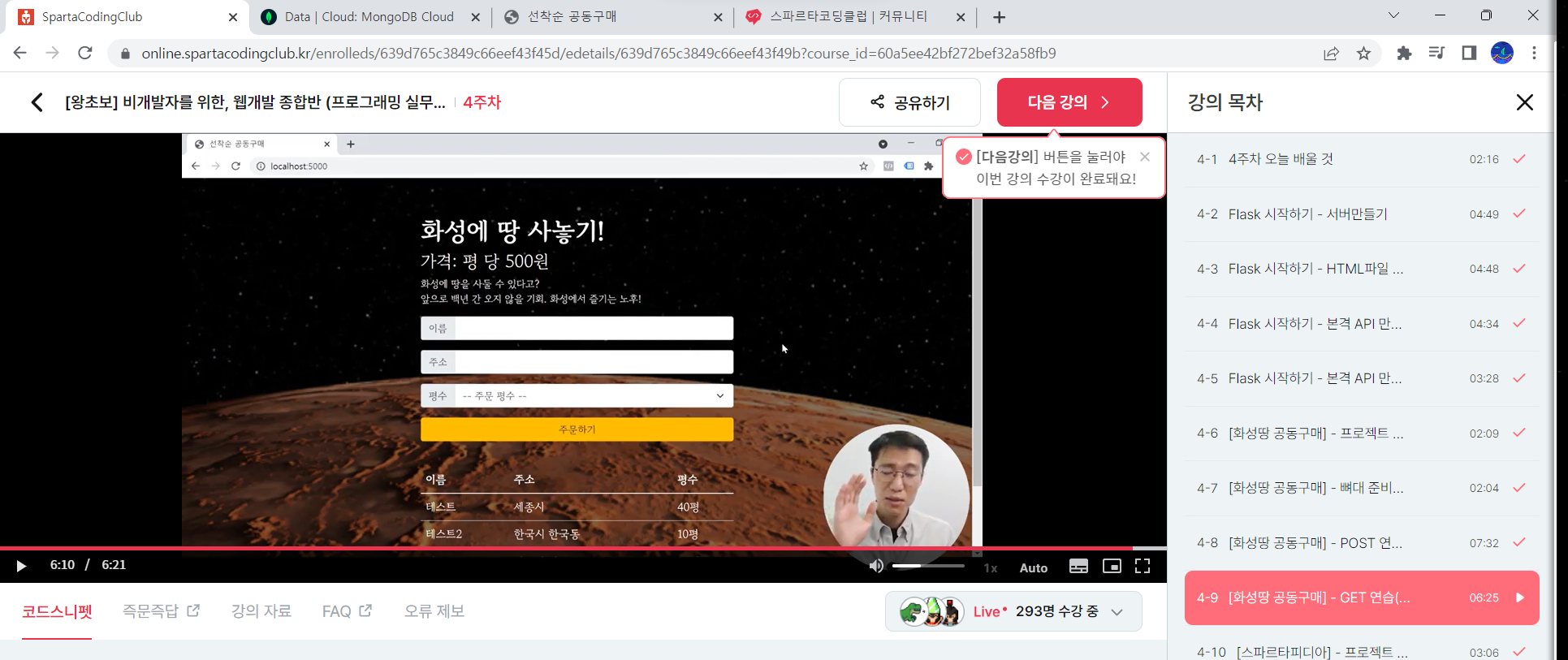The image size is (1568, 660).
Task: Select the 코드스니펫 tab
Action: 57,611
